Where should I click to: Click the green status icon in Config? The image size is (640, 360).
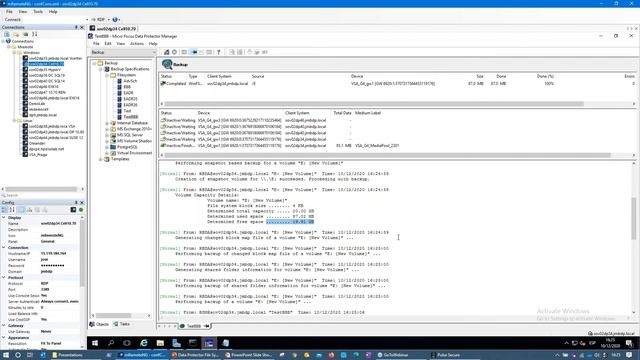[x=81, y=210]
